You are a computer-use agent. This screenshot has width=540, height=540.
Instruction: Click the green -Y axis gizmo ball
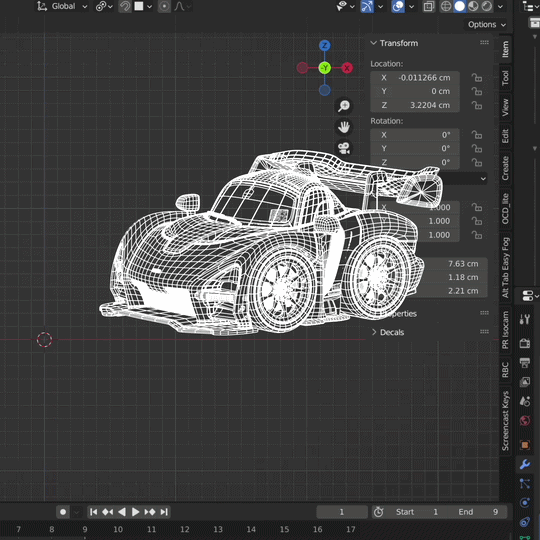point(325,68)
